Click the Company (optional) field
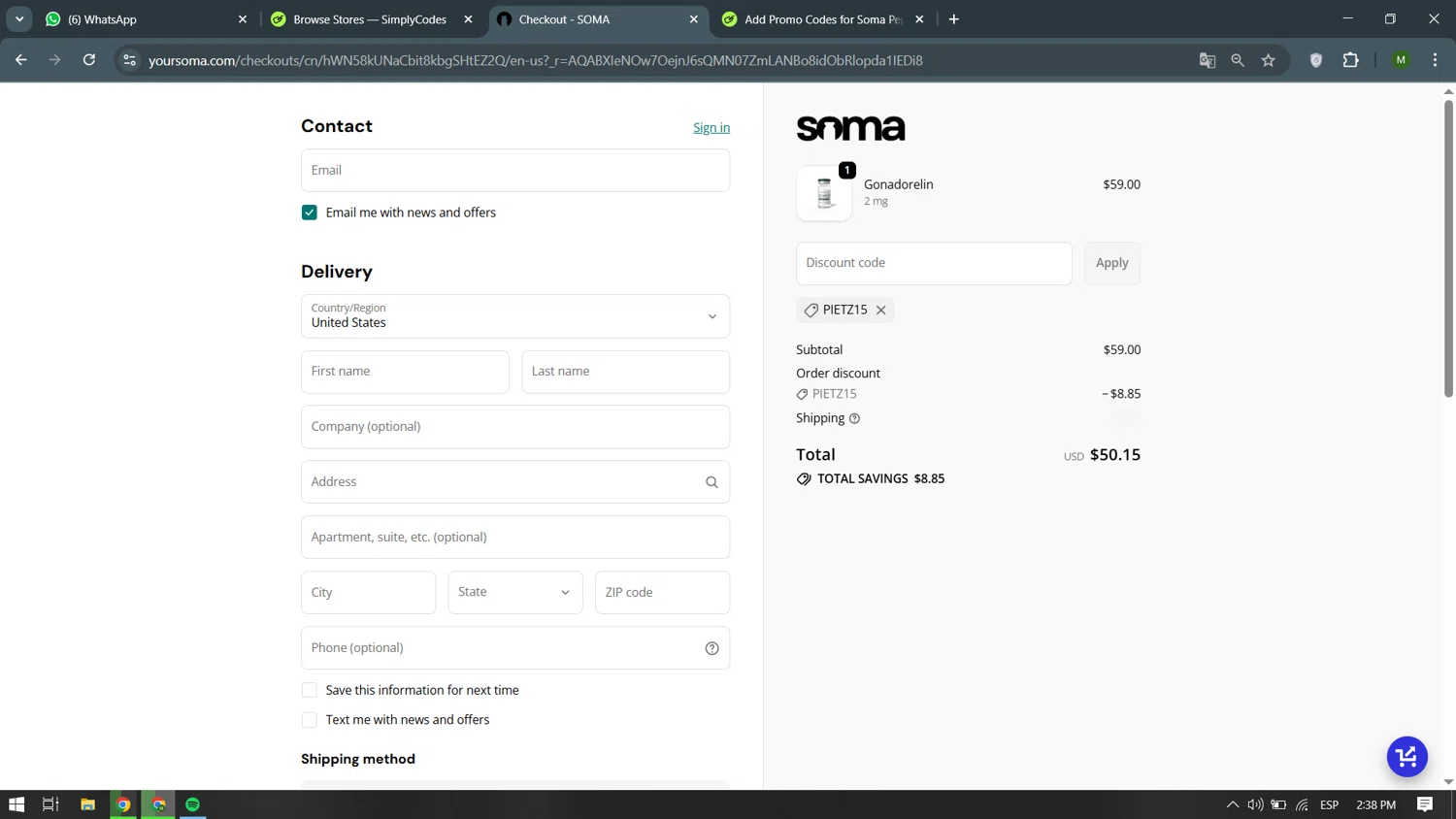 pyautogui.click(x=515, y=427)
